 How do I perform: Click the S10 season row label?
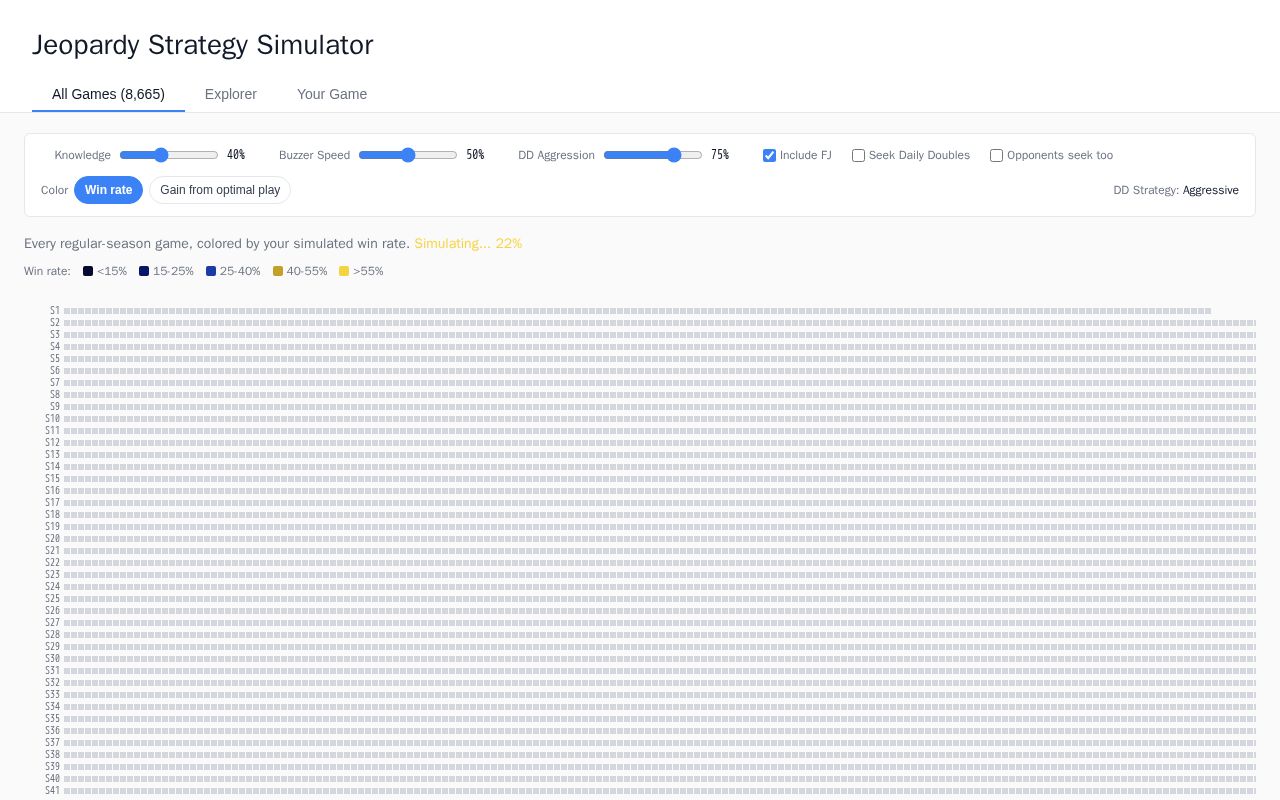53,419
